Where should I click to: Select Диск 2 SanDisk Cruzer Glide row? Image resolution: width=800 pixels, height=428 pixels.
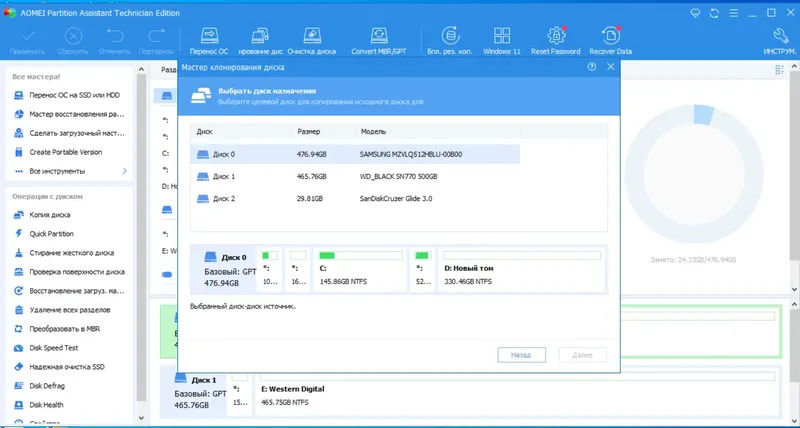coord(355,198)
